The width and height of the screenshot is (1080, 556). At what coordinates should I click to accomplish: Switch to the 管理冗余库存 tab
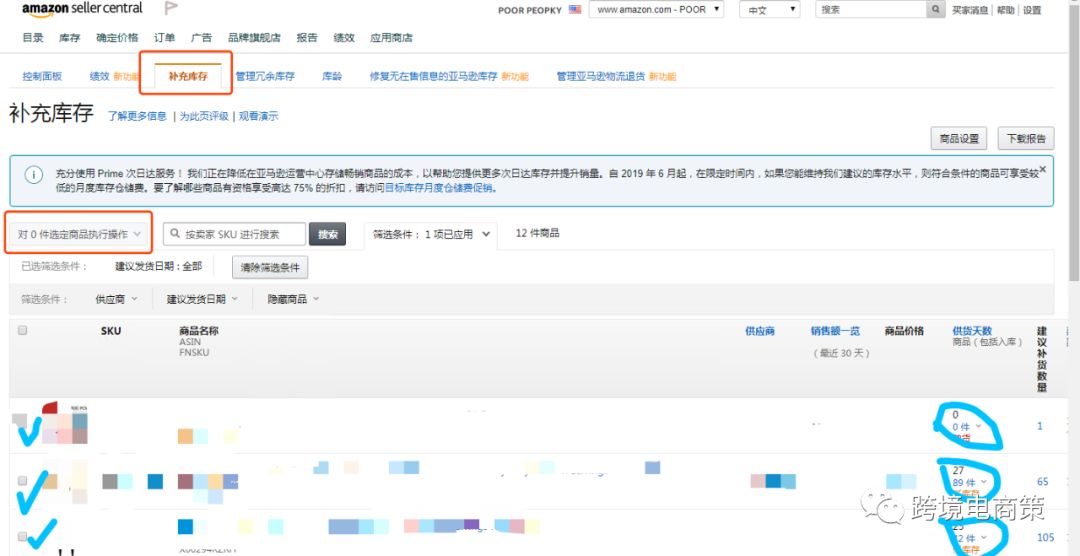point(265,76)
